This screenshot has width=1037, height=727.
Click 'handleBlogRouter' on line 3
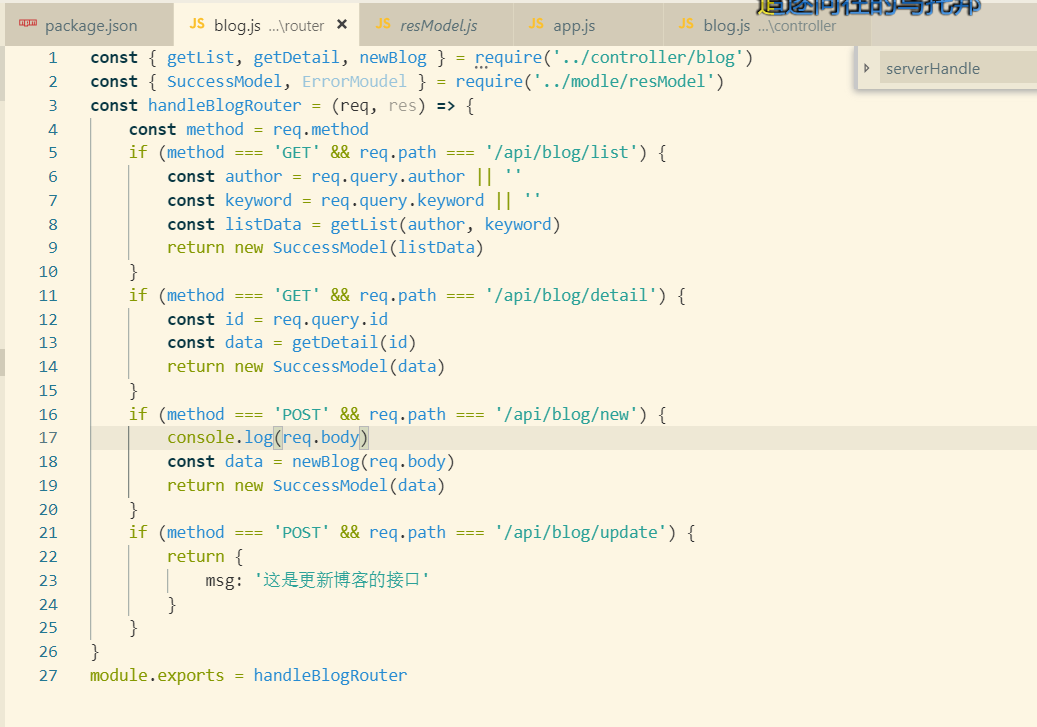[x=224, y=105]
